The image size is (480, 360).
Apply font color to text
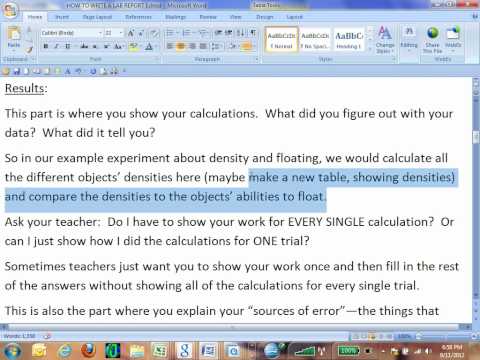point(150,46)
